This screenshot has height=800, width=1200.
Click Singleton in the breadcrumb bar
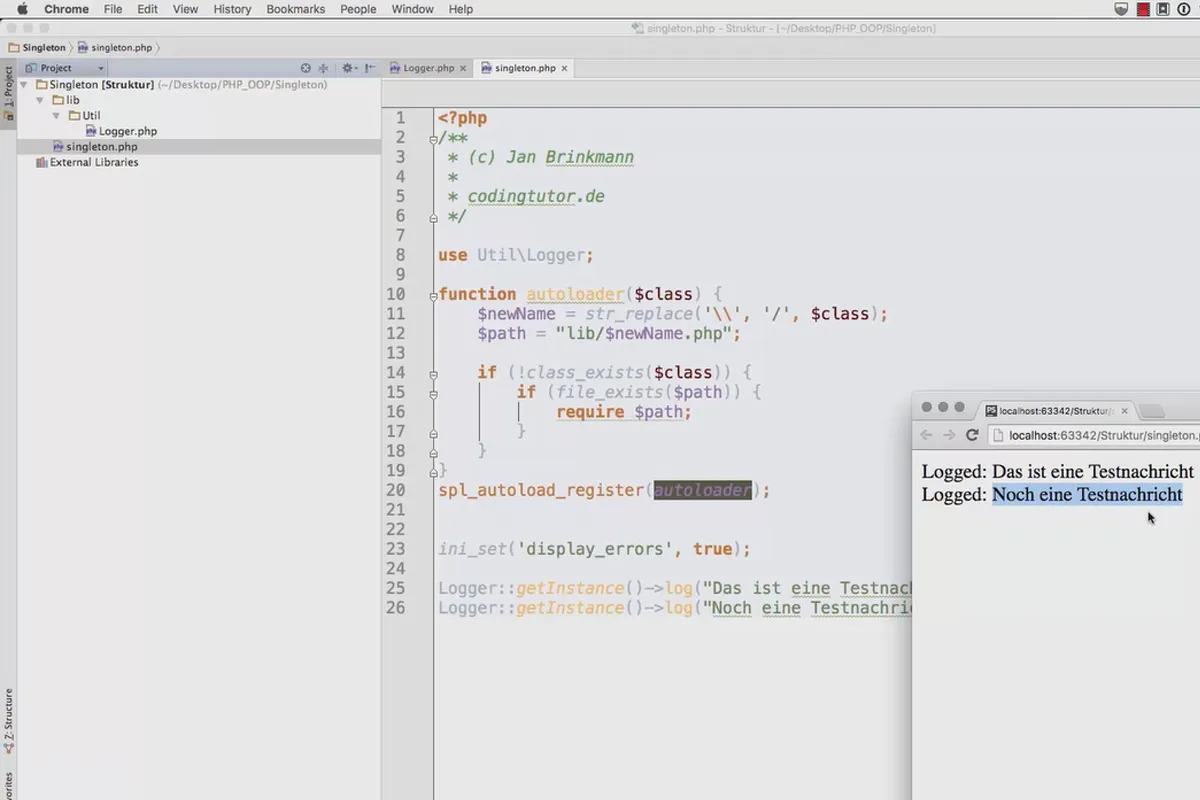coord(43,47)
